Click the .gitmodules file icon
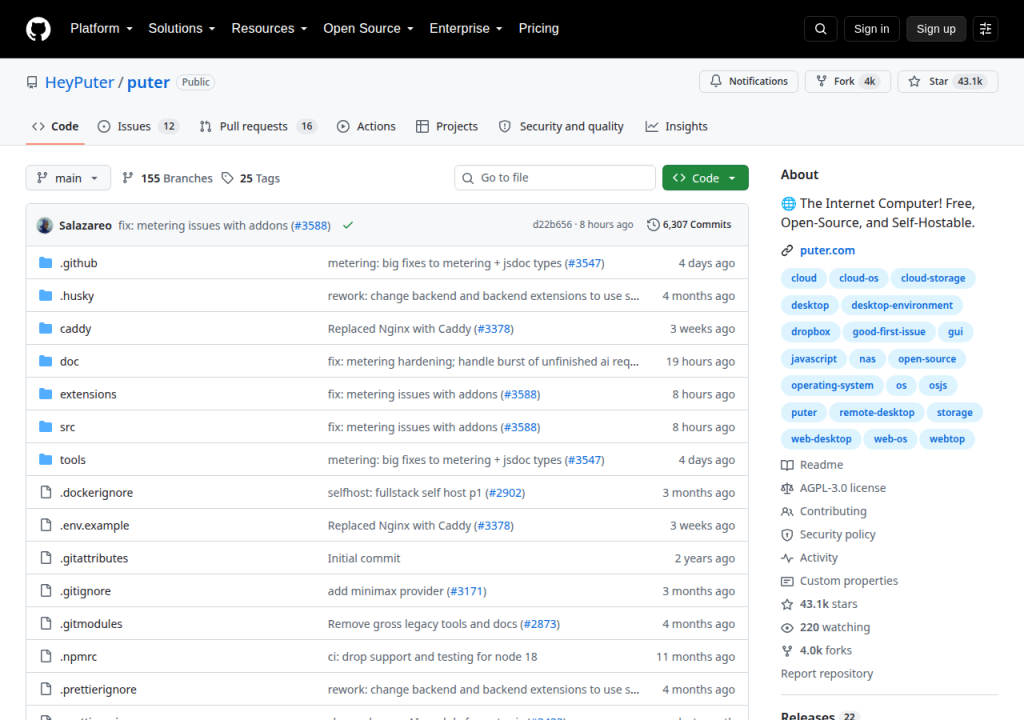This screenshot has width=1024, height=720. click(x=46, y=623)
